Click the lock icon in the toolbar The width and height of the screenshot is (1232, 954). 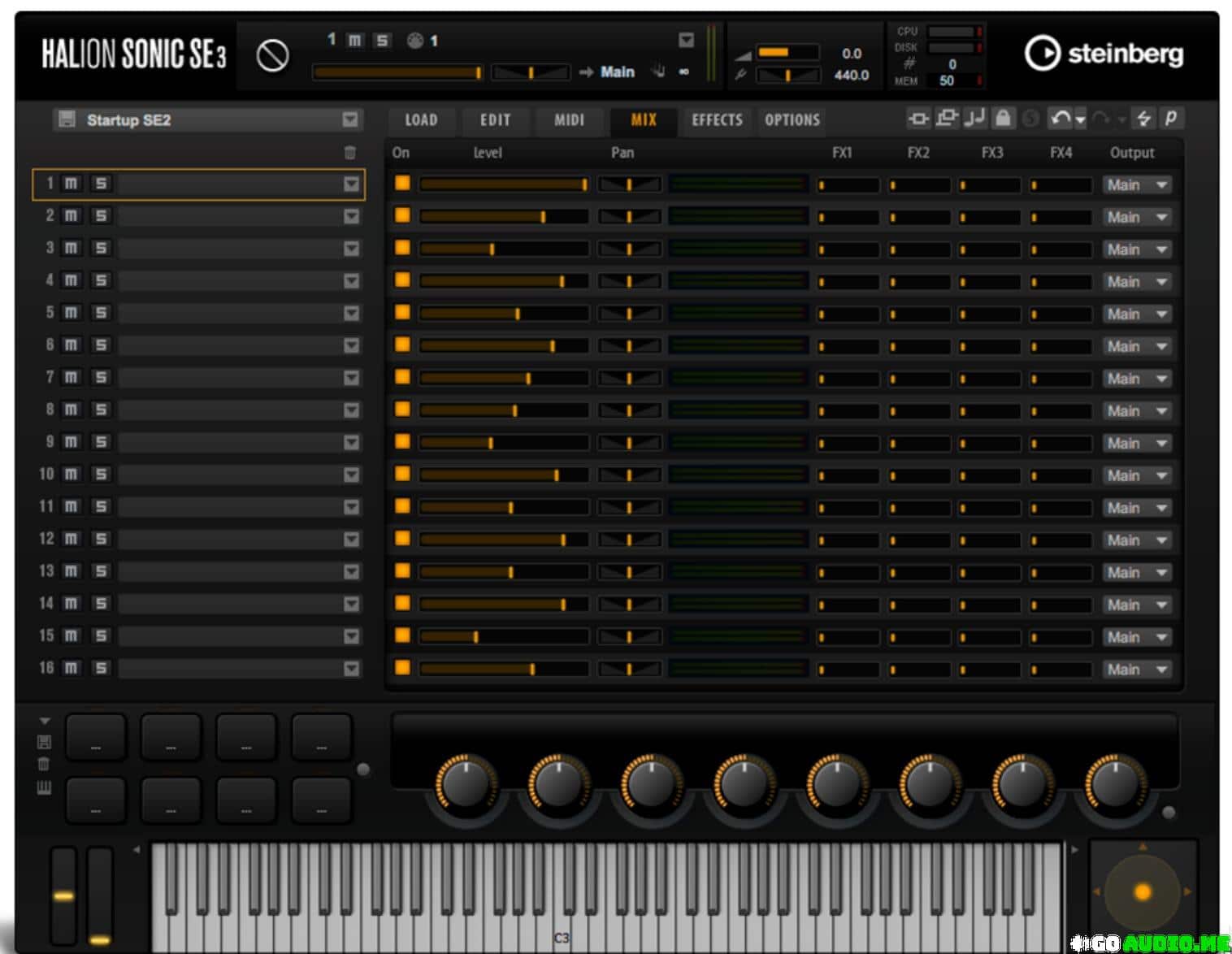(x=1003, y=119)
